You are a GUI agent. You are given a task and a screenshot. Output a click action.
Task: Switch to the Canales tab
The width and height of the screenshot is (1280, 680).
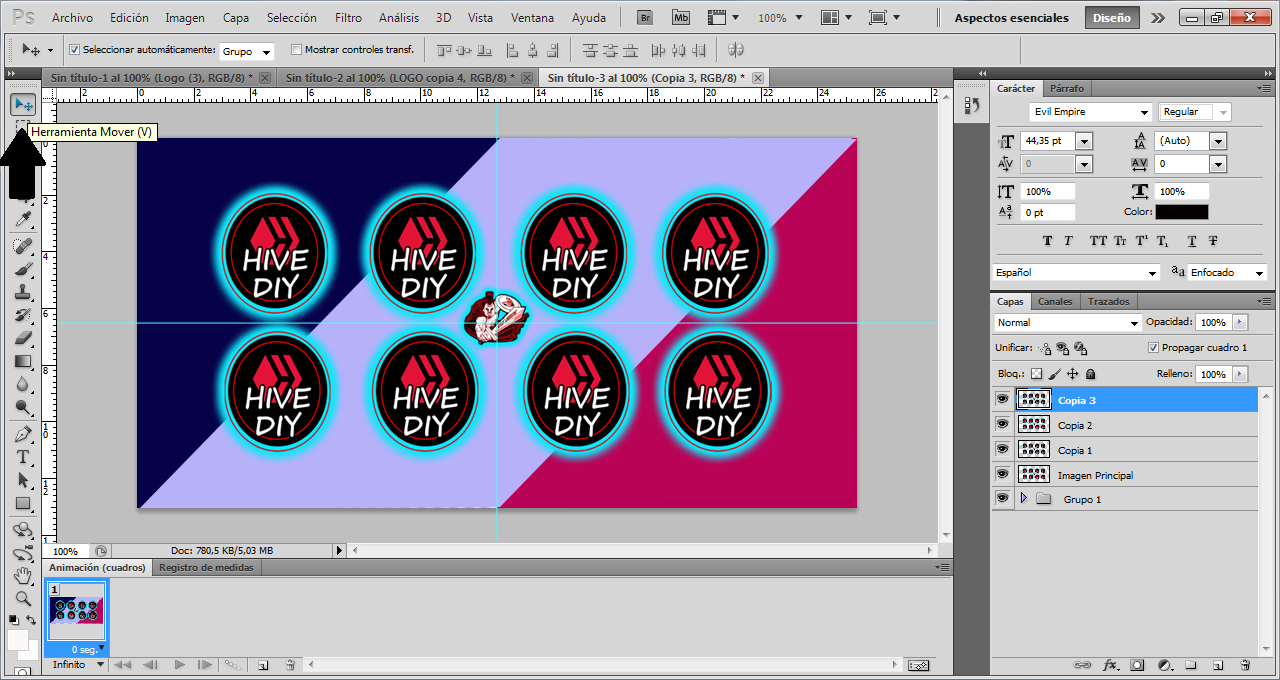point(1055,301)
